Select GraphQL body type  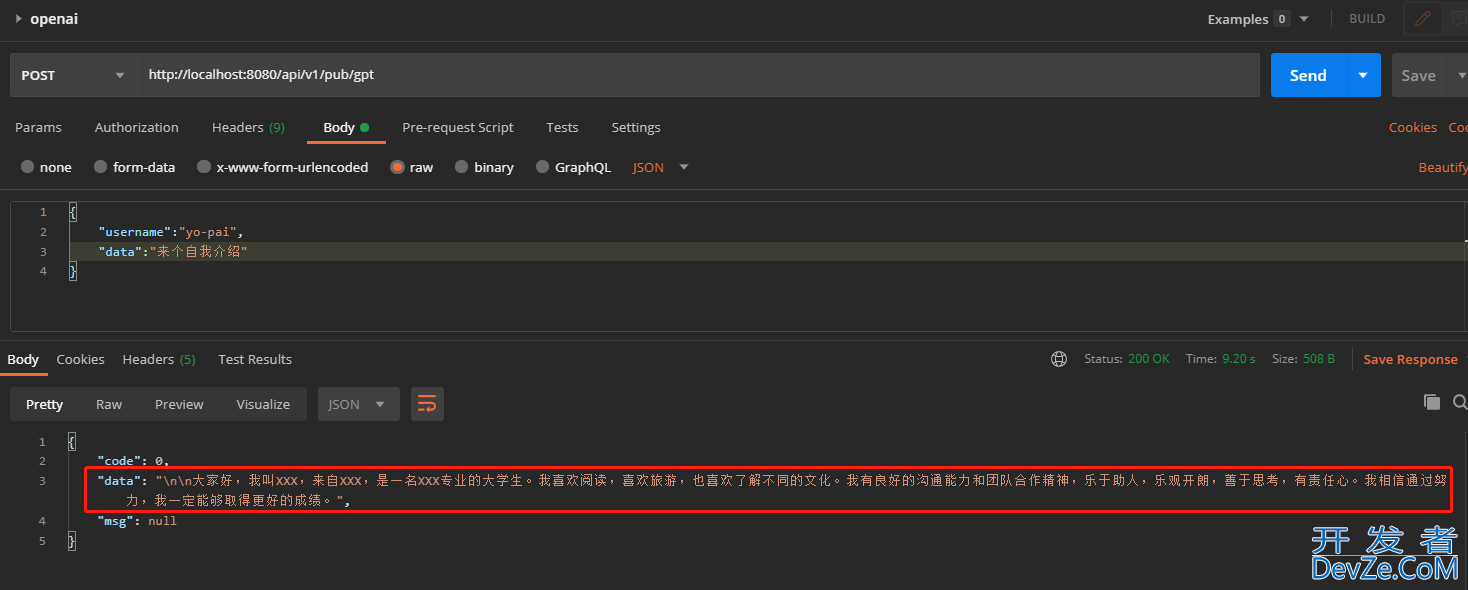543,167
